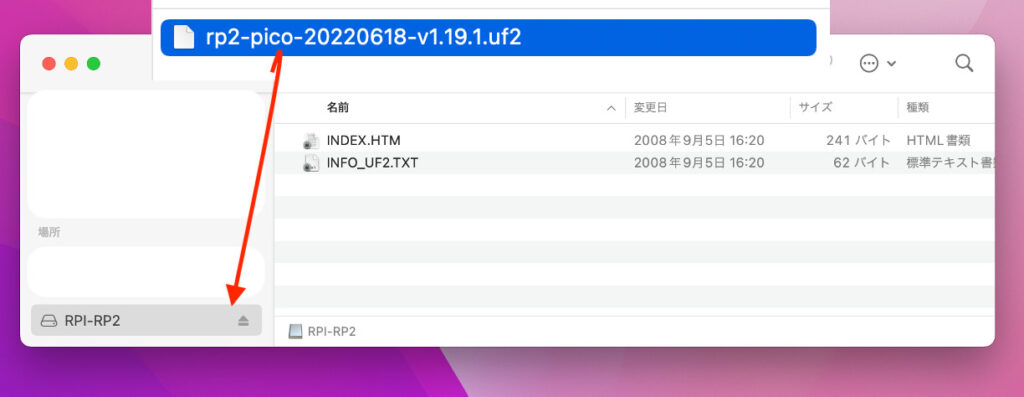Viewport: 1024px width, 397px height.
Task: Open the ellipsis action menu in the toolbar
Action: (869, 63)
